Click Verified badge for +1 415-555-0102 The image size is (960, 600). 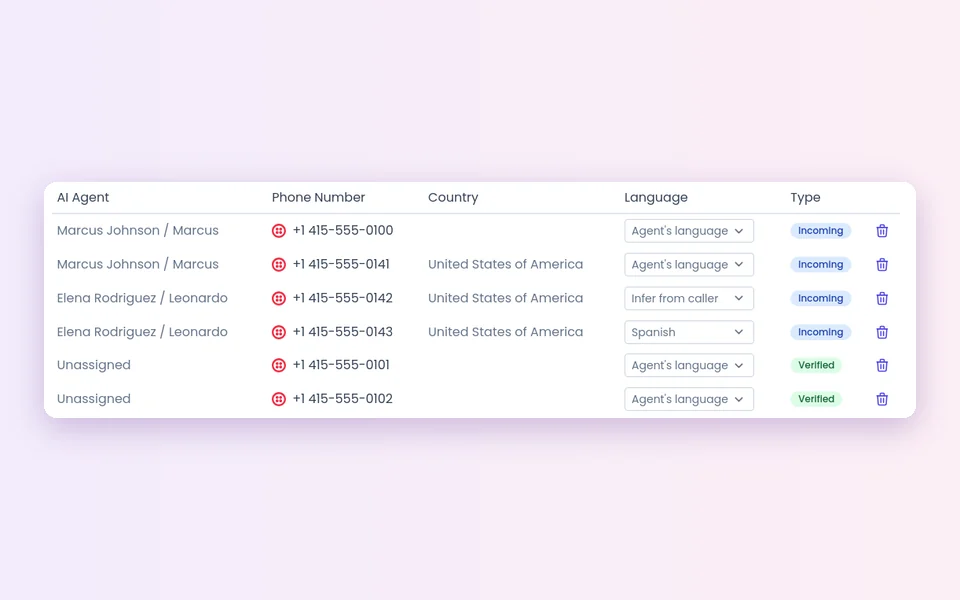click(x=816, y=399)
